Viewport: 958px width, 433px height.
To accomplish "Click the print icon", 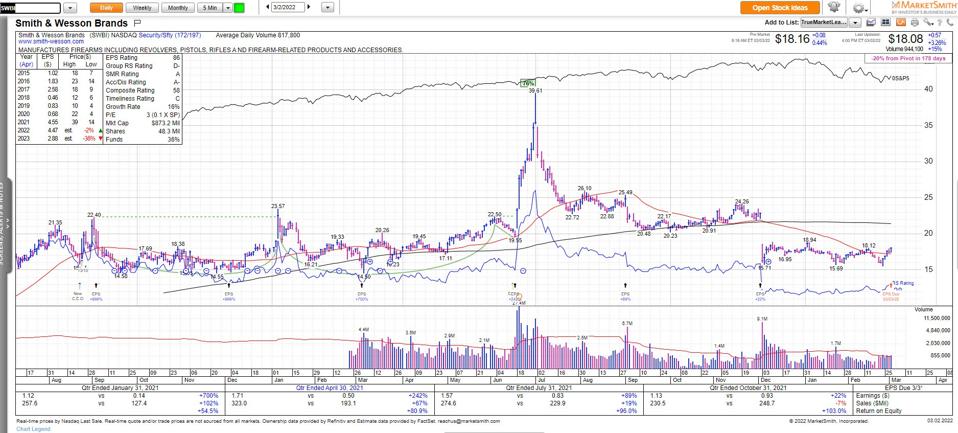I will (915, 21).
